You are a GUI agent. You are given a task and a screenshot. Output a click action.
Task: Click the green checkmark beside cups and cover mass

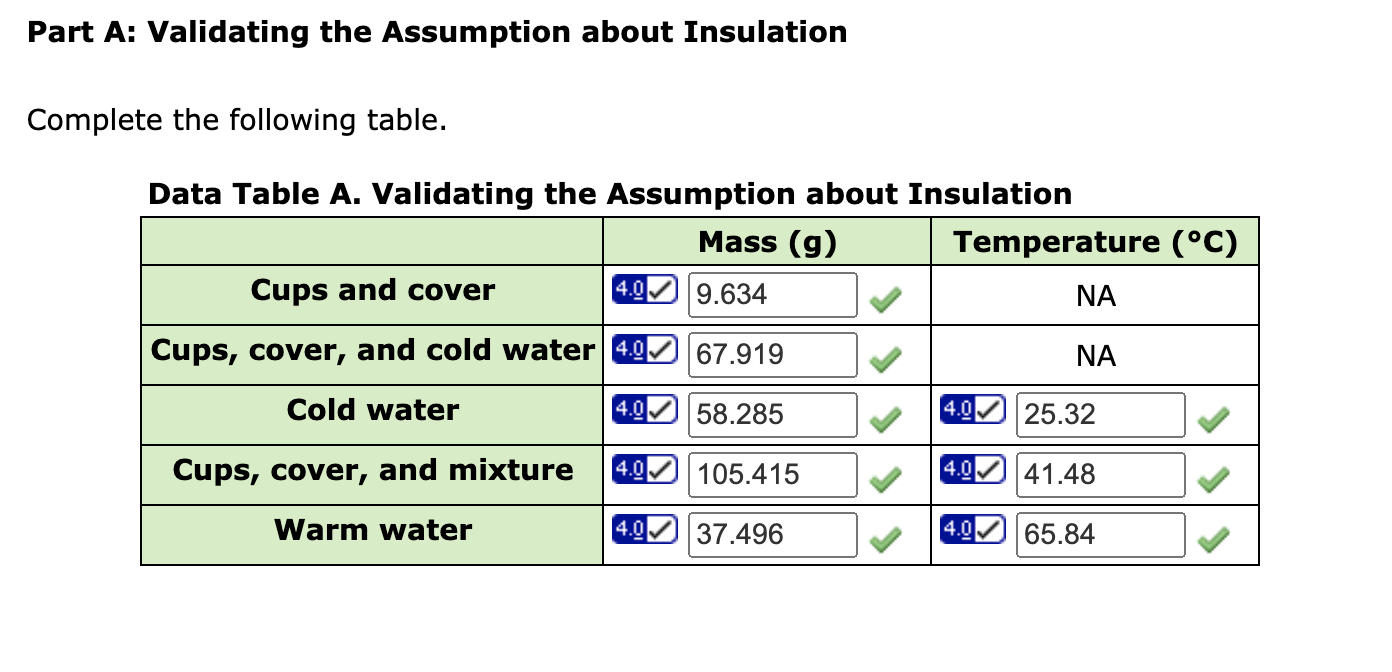point(885,301)
